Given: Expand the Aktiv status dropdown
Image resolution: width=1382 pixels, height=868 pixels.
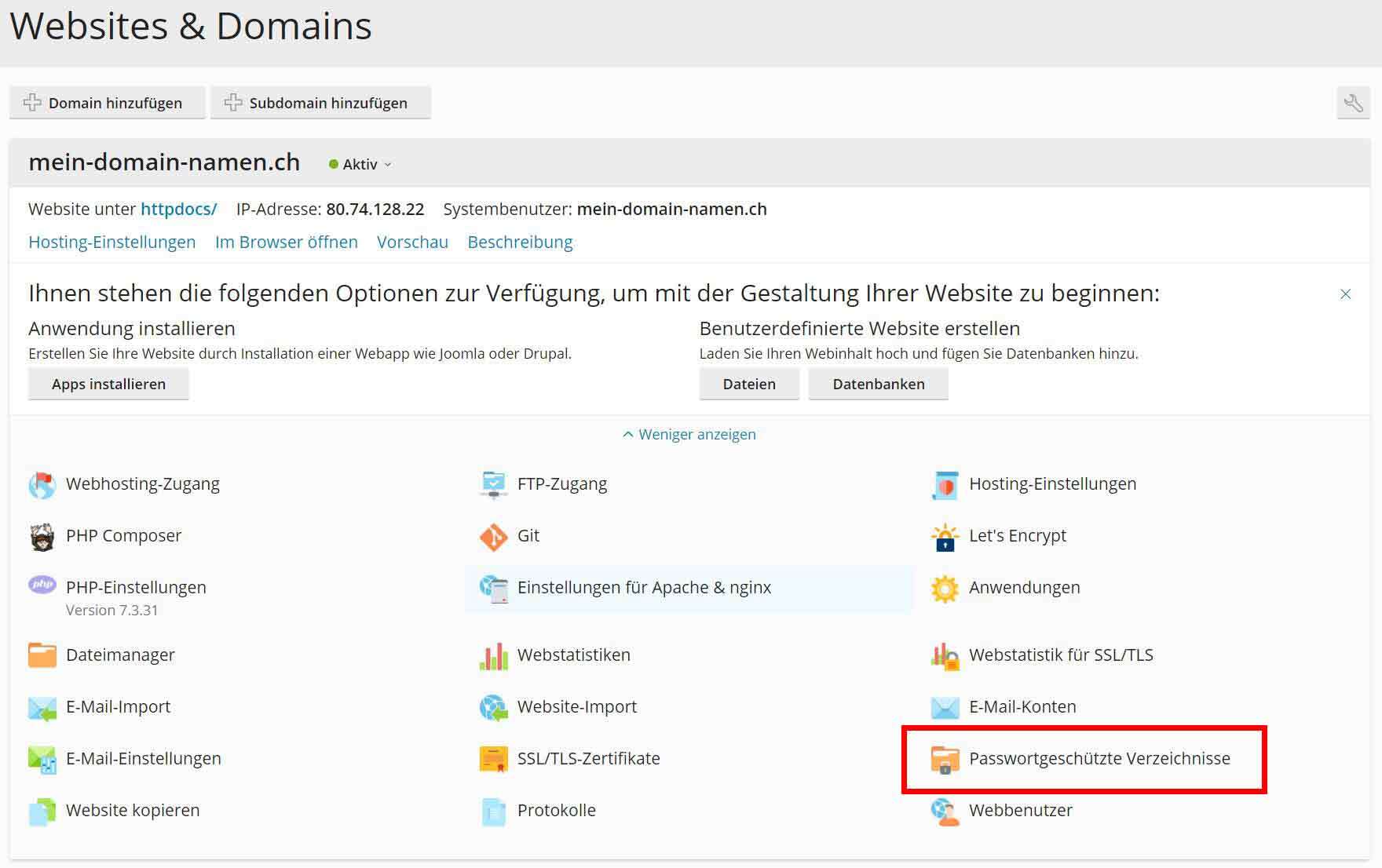Looking at the screenshot, I should (360, 164).
